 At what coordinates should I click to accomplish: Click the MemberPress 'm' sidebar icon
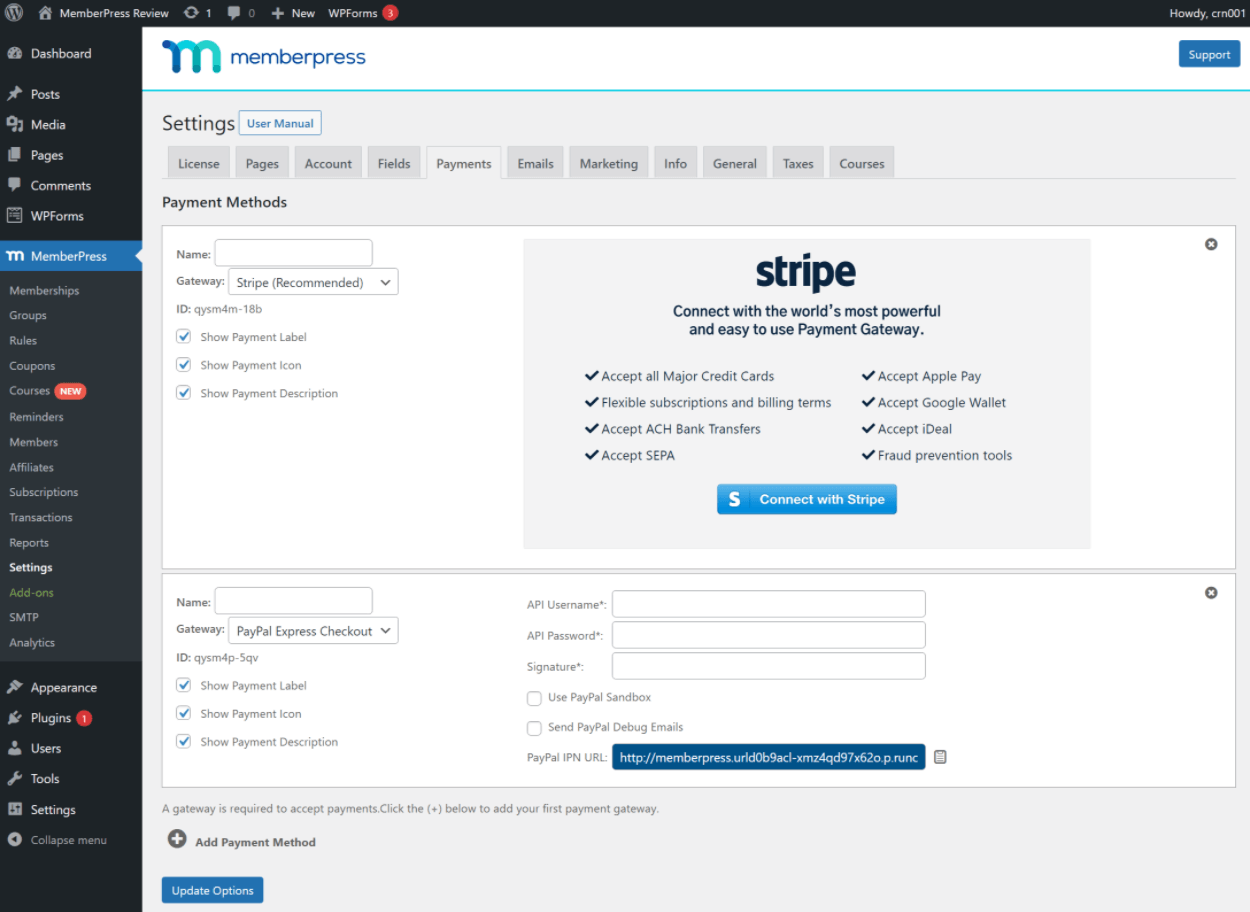click(15, 256)
